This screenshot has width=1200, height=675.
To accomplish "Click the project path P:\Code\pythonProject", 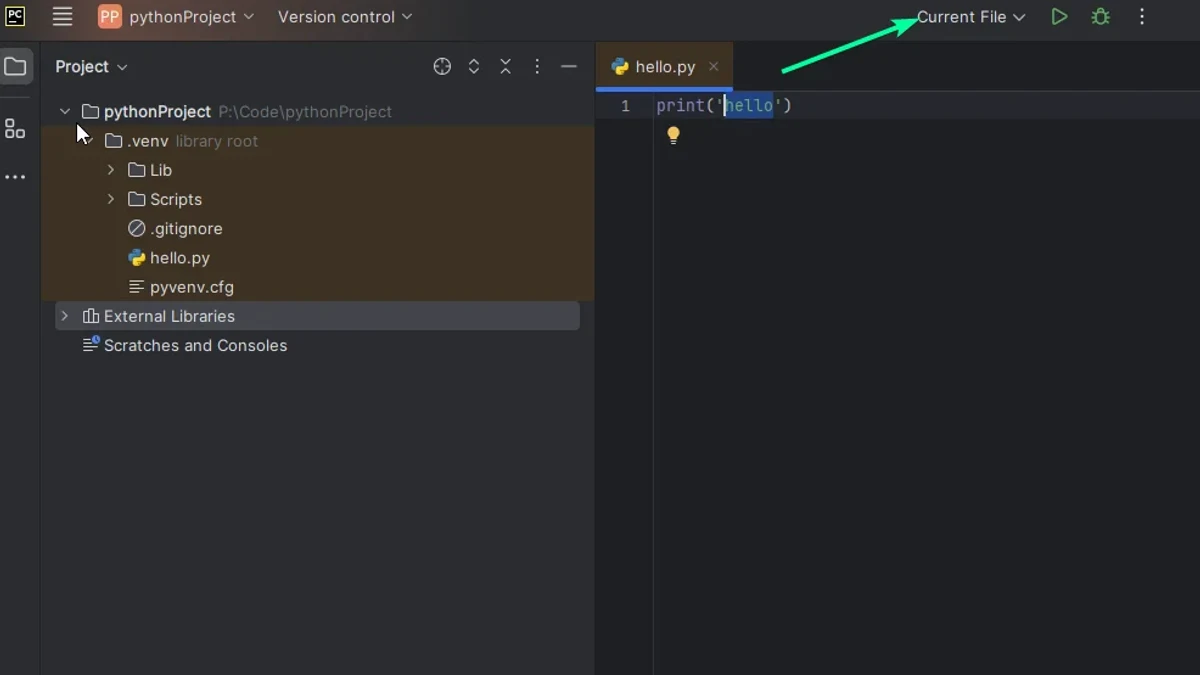I will [x=305, y=112].
